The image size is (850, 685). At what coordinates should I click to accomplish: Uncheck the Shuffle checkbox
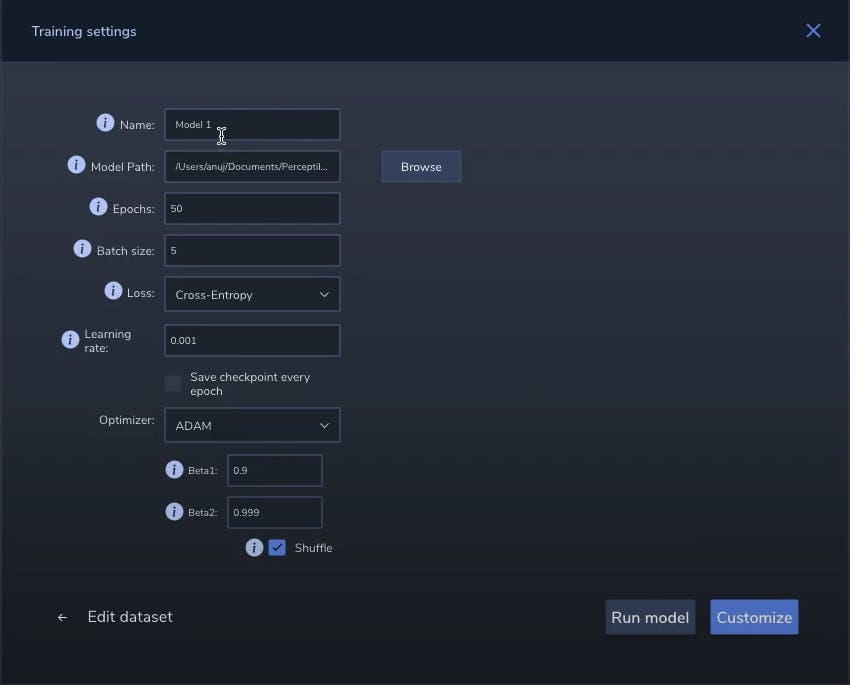tap(278, 547)
